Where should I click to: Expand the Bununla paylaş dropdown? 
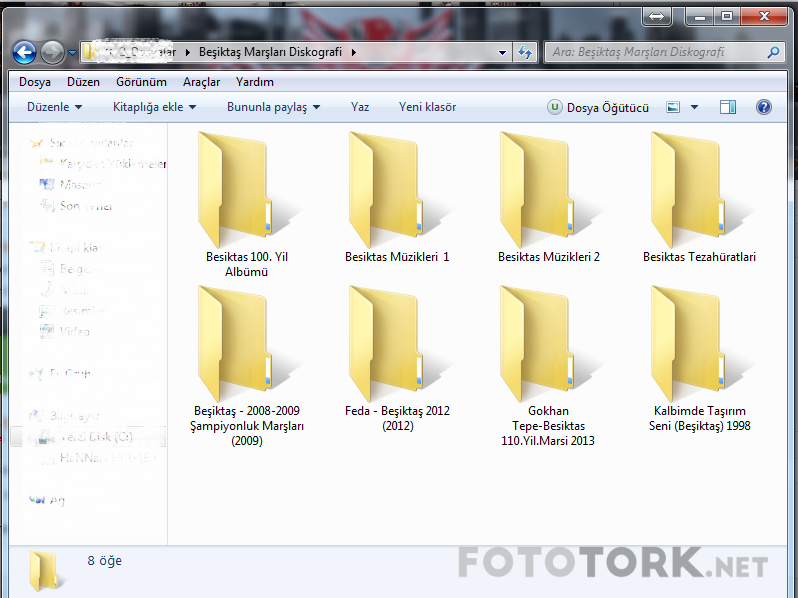(273, 107)
